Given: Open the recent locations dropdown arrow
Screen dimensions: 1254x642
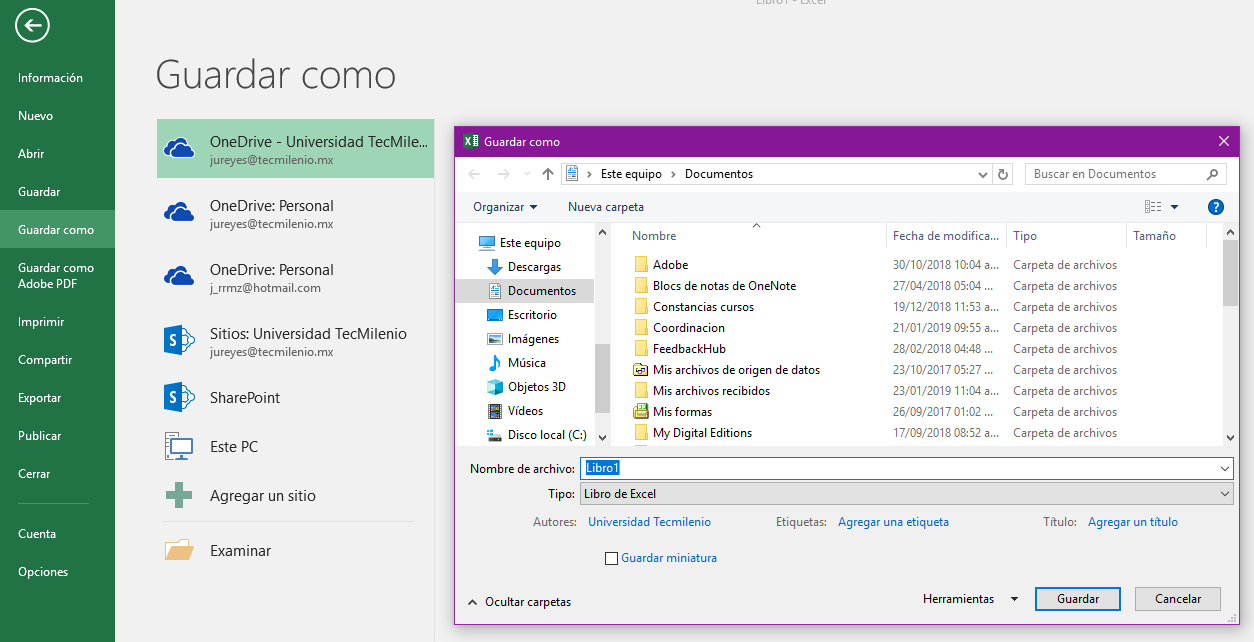Looking at the screenshot, I should (527, 174).
